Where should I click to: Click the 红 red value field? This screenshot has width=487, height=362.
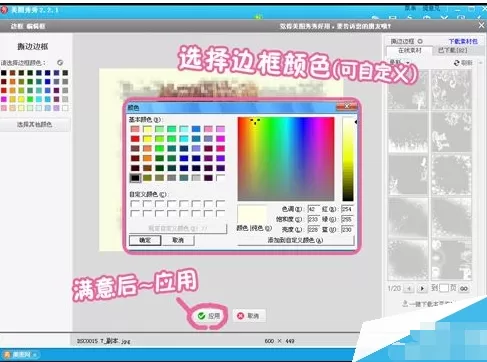coord(347,209)
